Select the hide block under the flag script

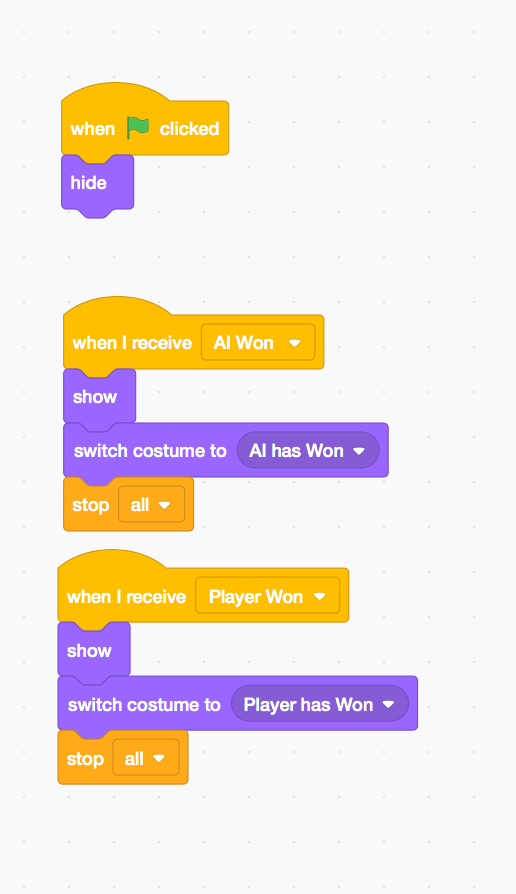[x=97, y=183]
